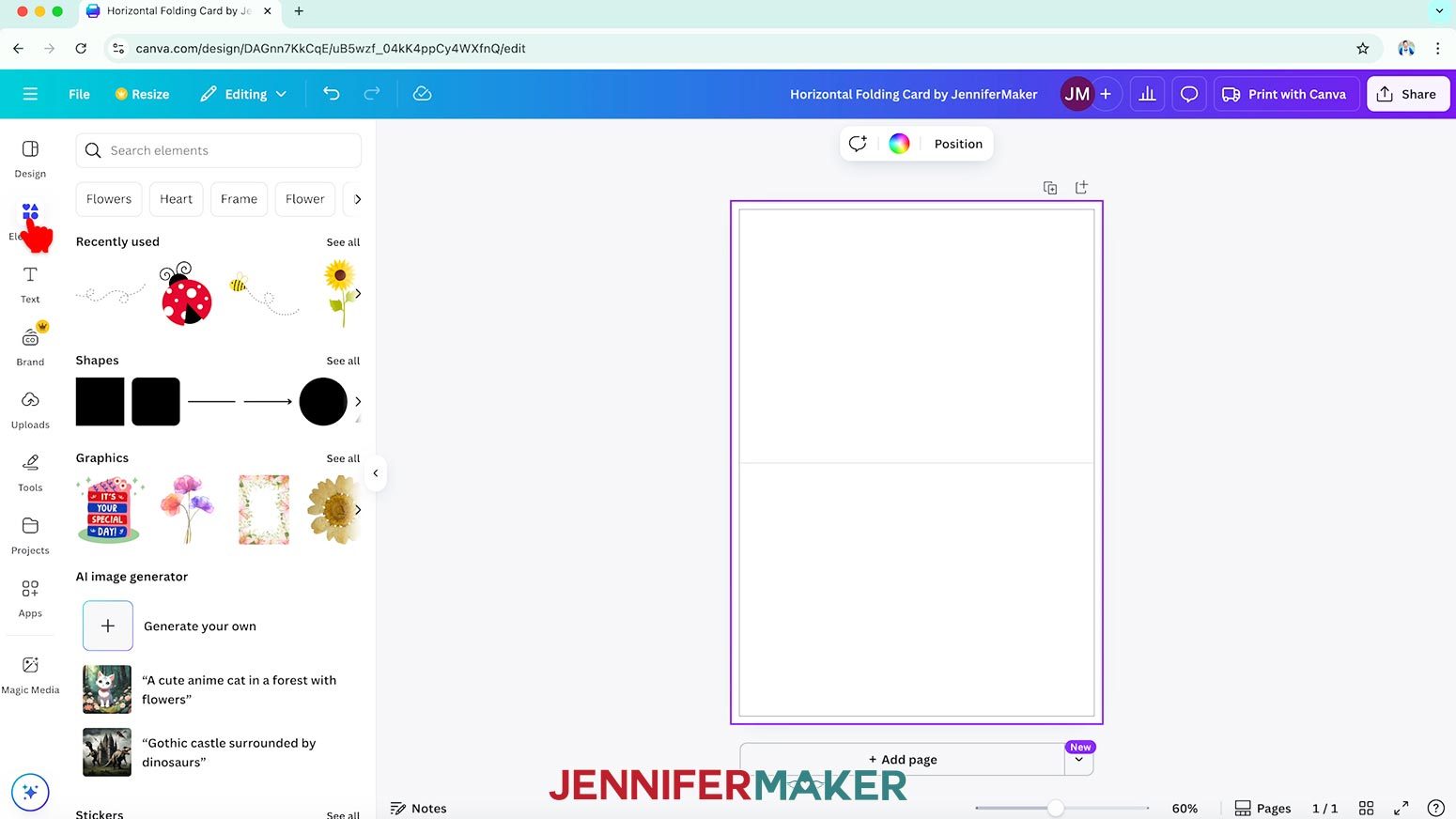
Task: Launch the Canva AI assistant sparkle button
Action: pos(30,792)
